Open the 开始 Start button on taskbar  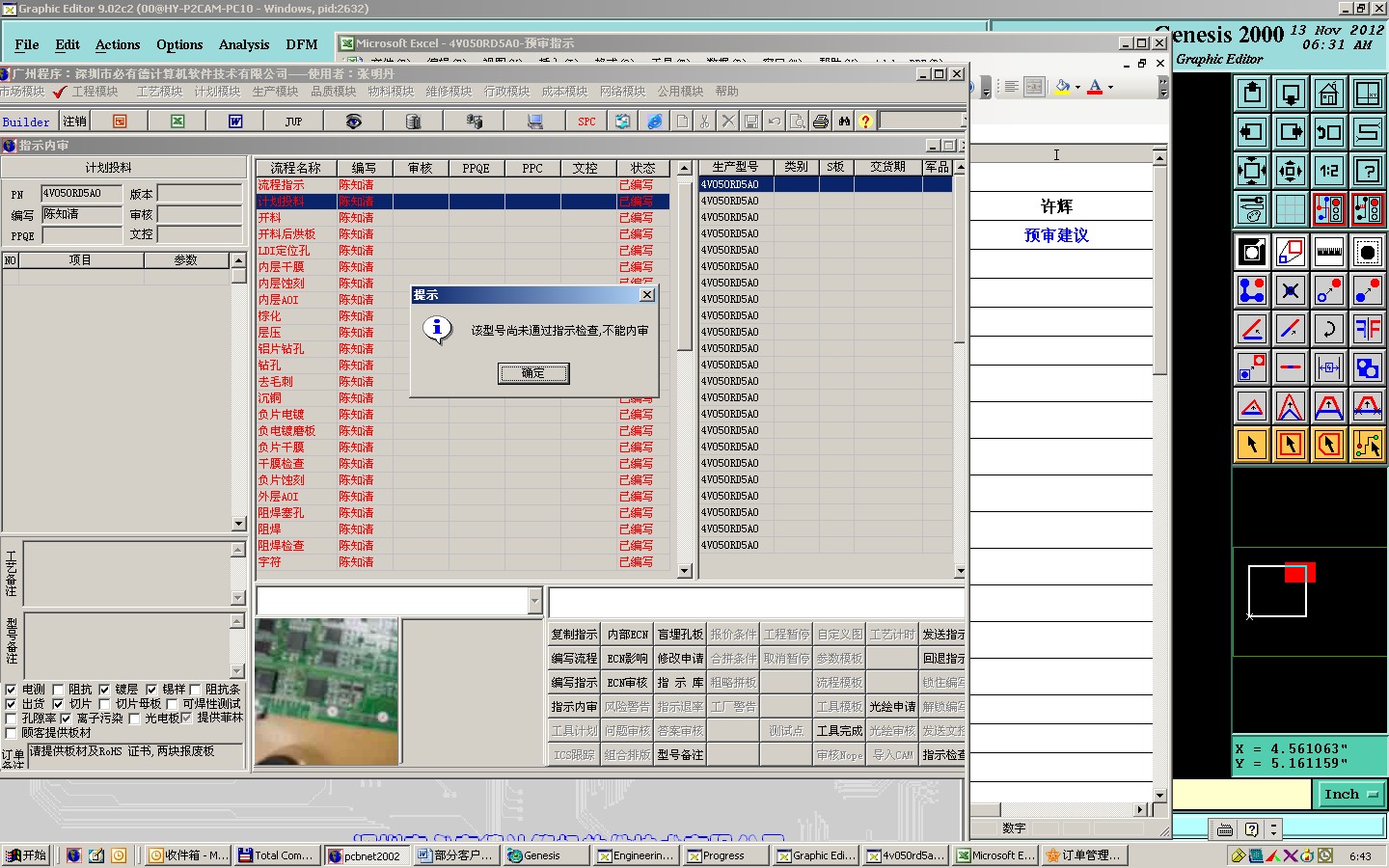click(x=26, y=855)
